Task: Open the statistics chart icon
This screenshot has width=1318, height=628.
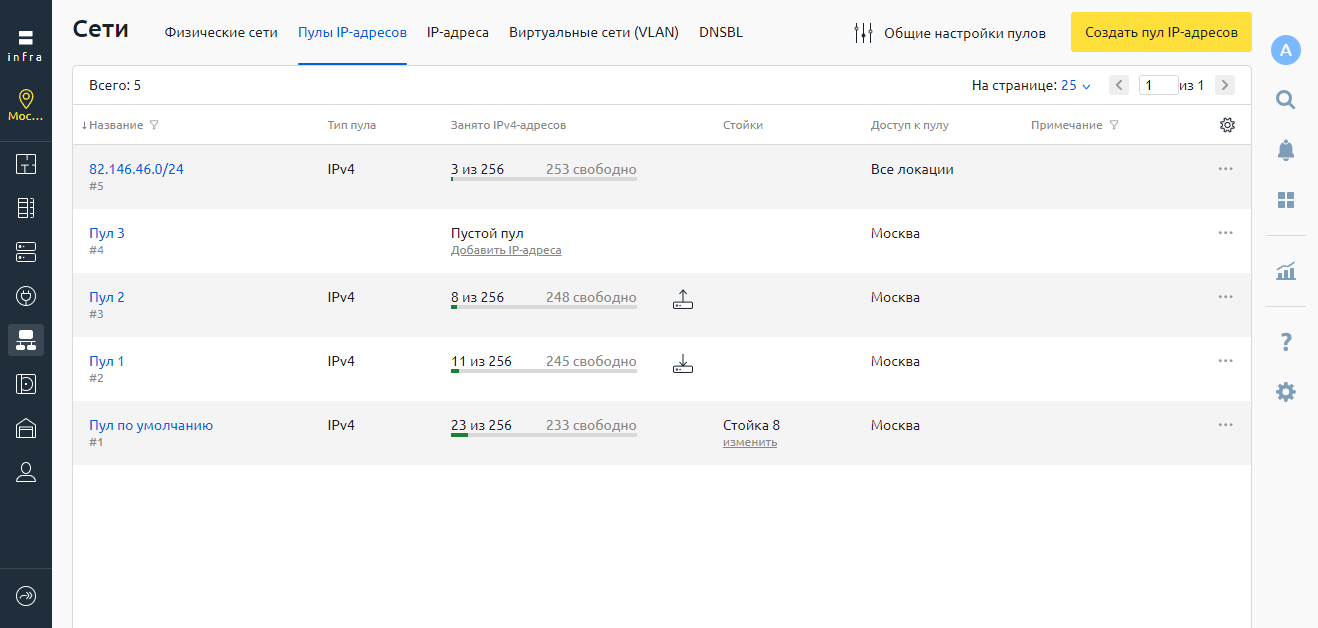Action: coord(1286,270)
